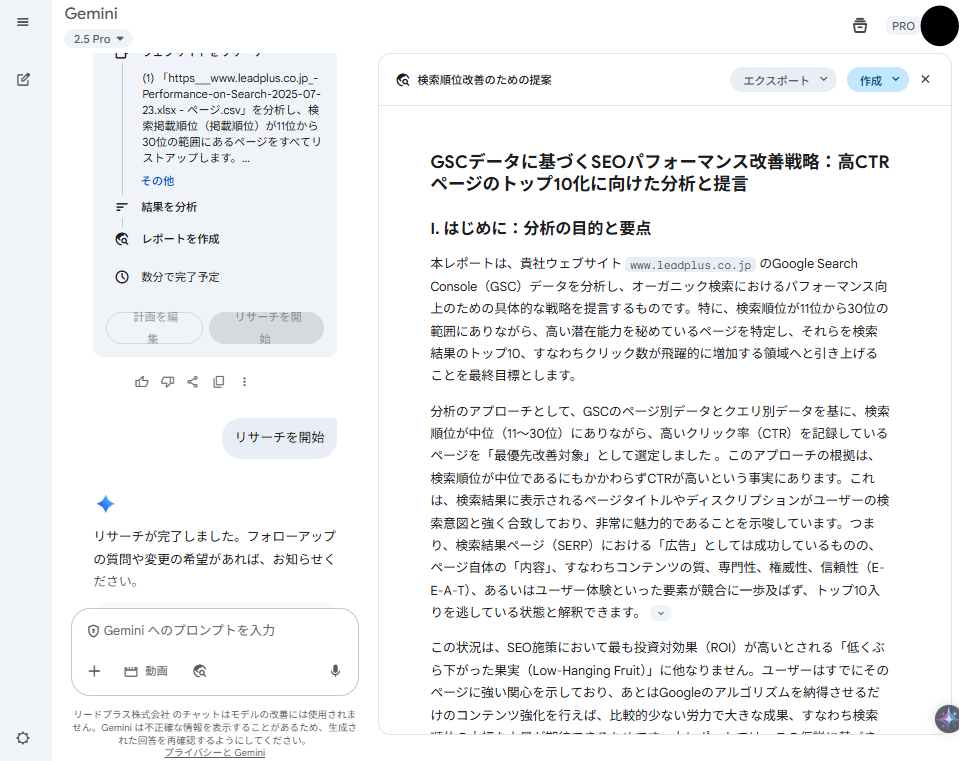The width and height of the screenshot is (960, 761).
Task: Open the エクスポート dropdown
Action: 783,80
